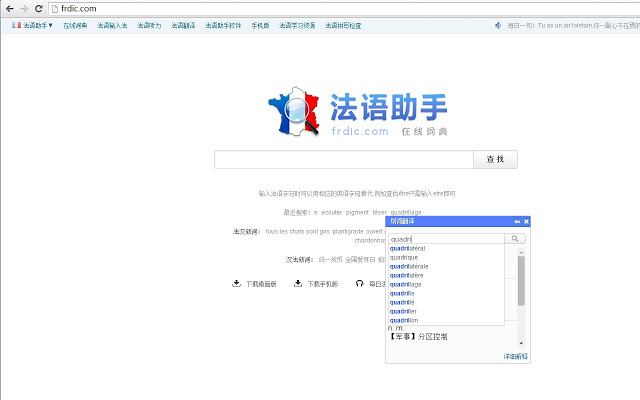Click the headphones daily listening icon
Image resolution: width=640 pixels, height=400 pixels.
360,283
